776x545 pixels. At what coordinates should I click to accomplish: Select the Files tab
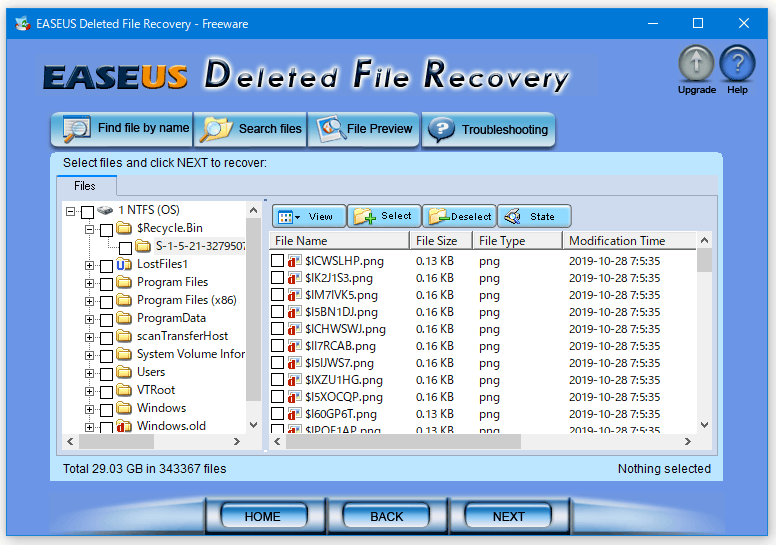coord(87,186)
